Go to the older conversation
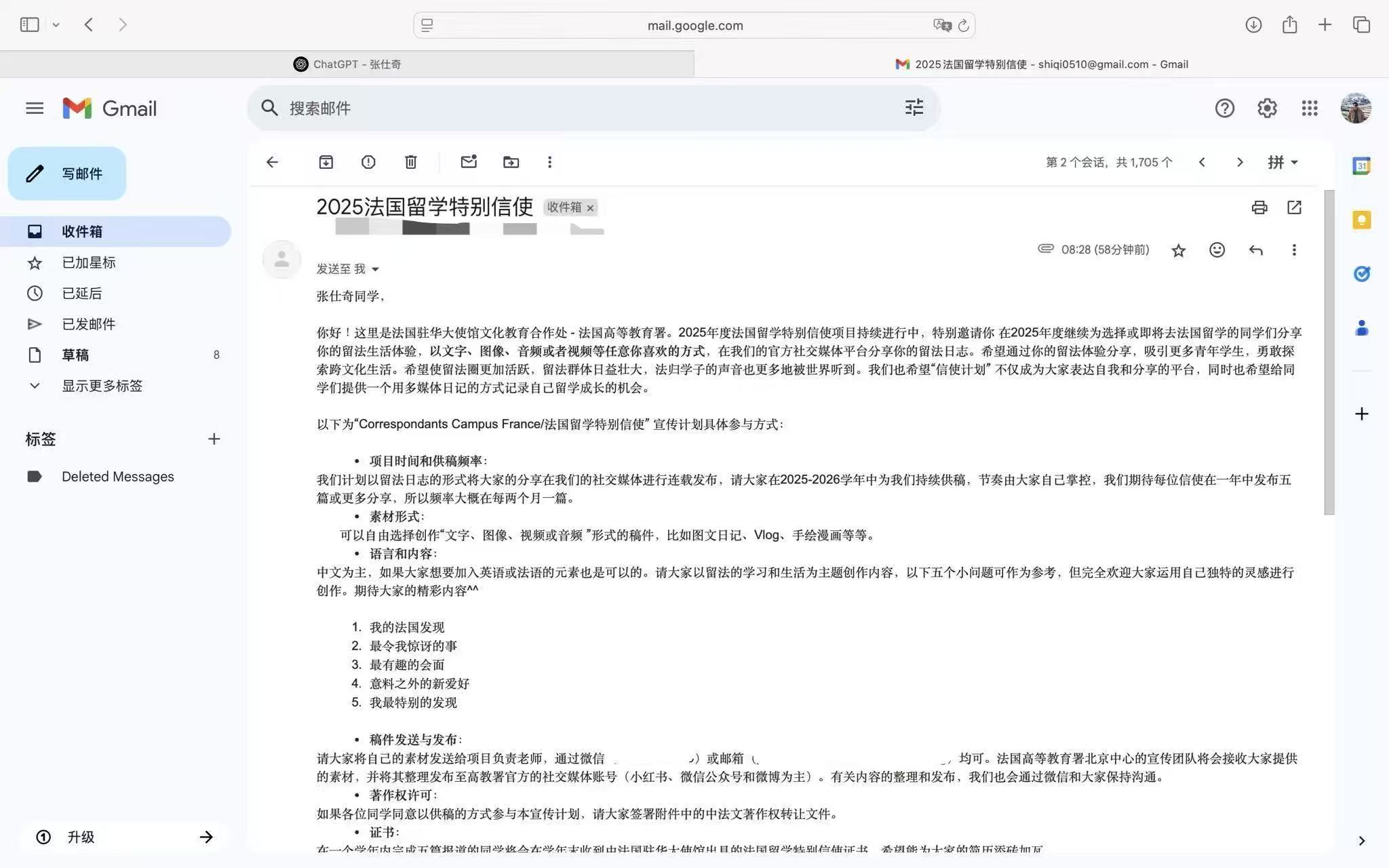Screen dimensions: 1389x868 (1240, 162)
